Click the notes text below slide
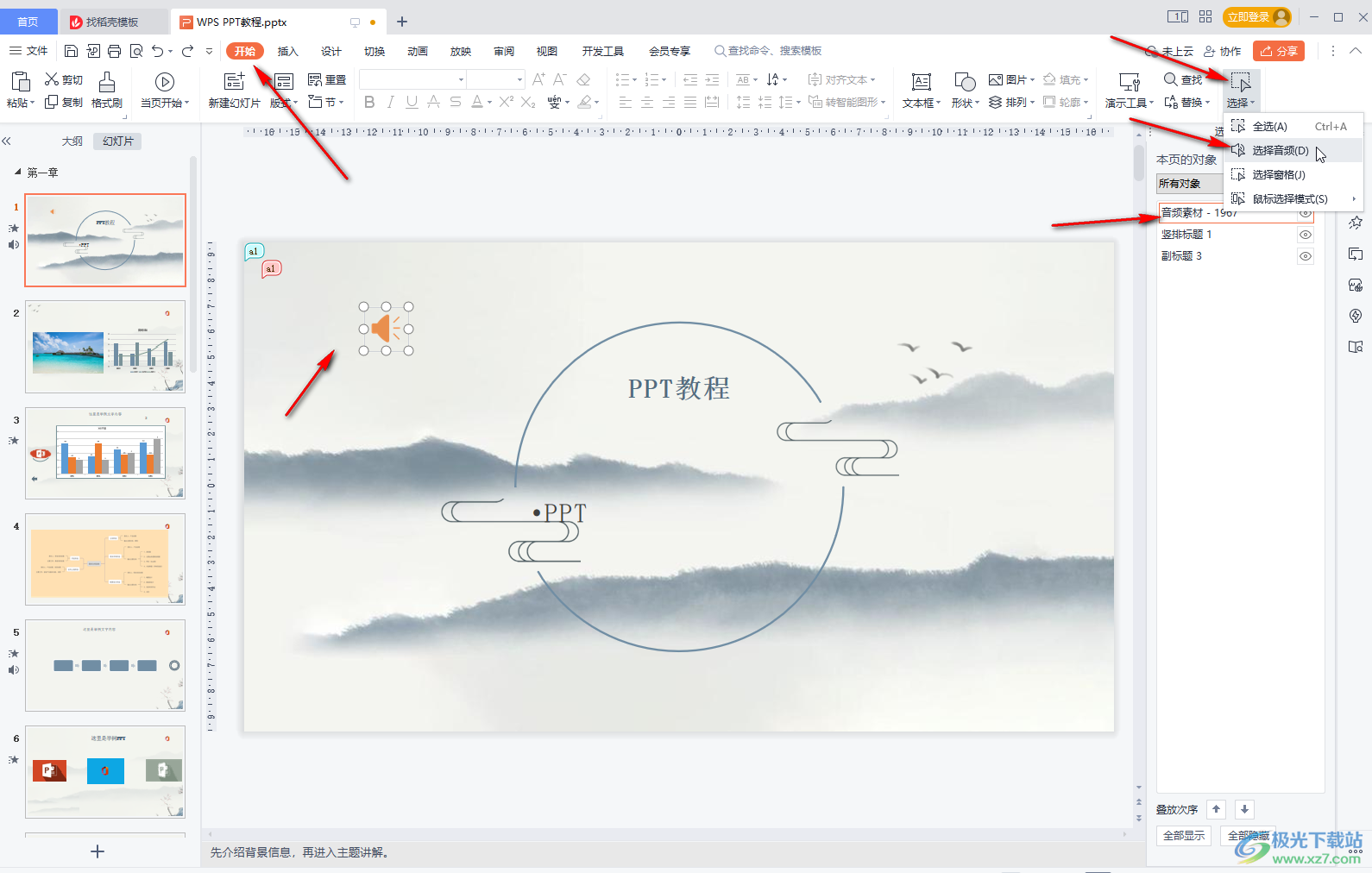Screen dimensions: 1372x873 (301, 852)
